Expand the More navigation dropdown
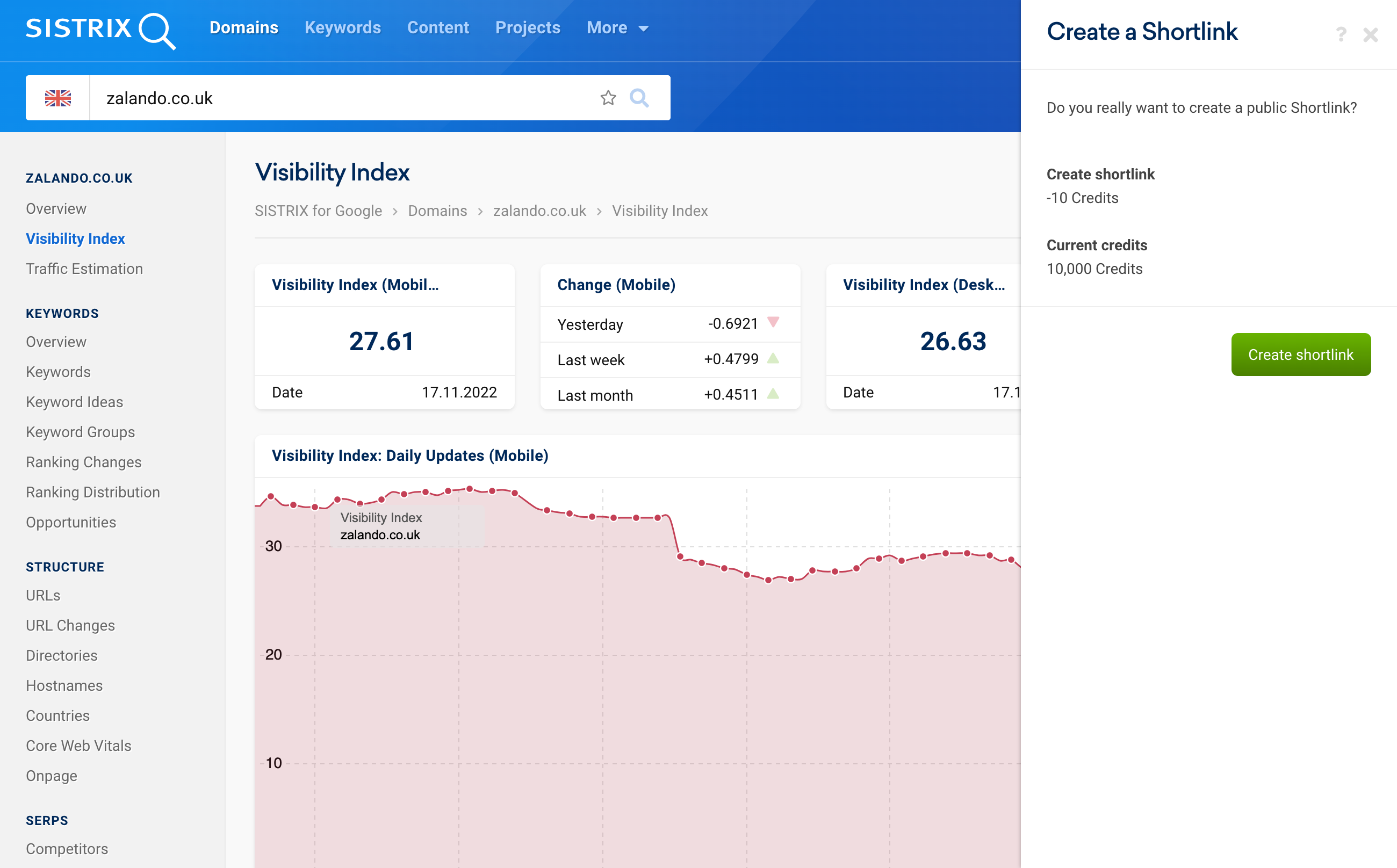 617,28
